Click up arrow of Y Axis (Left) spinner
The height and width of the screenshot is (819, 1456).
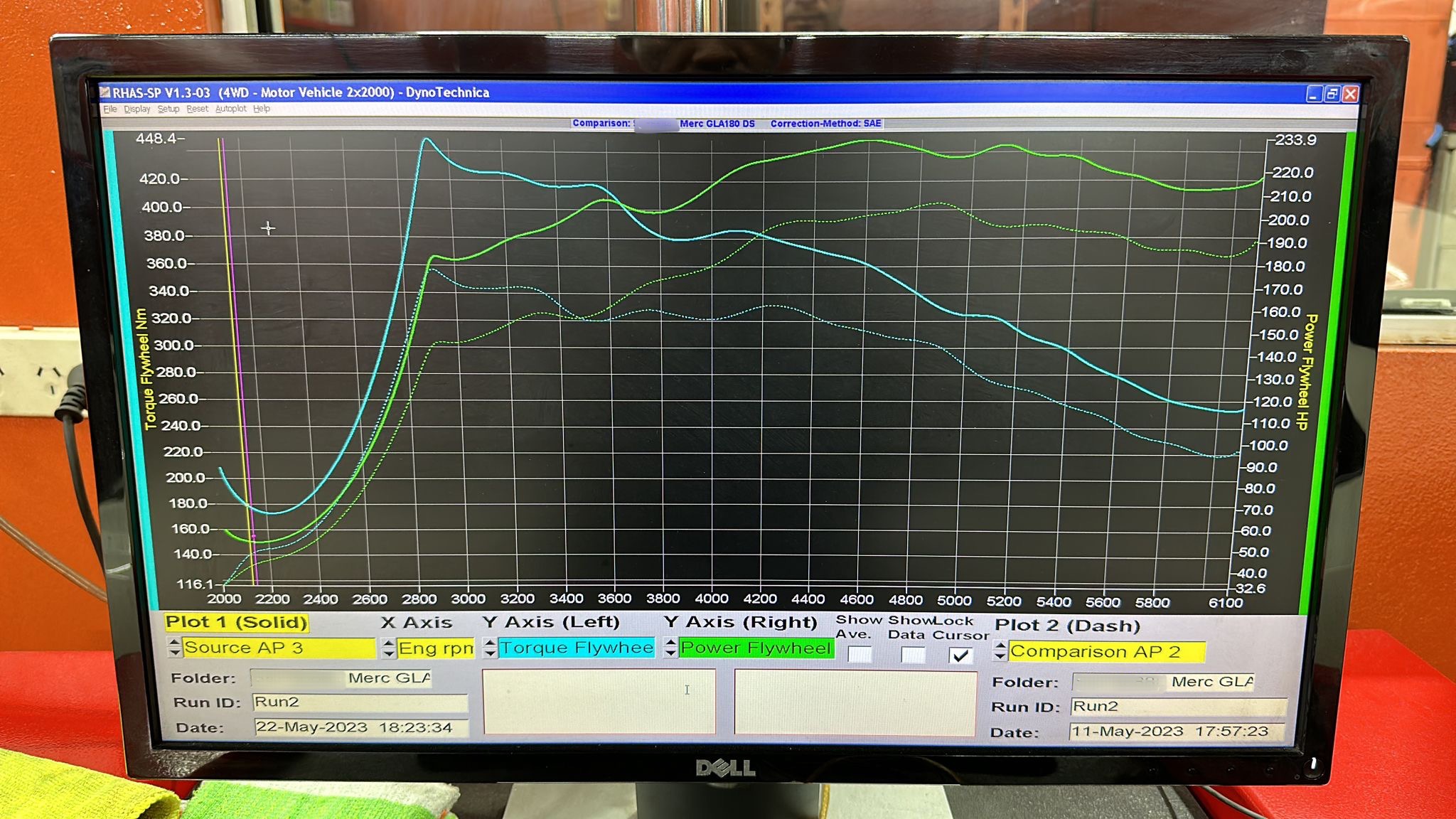pos(490,643)
